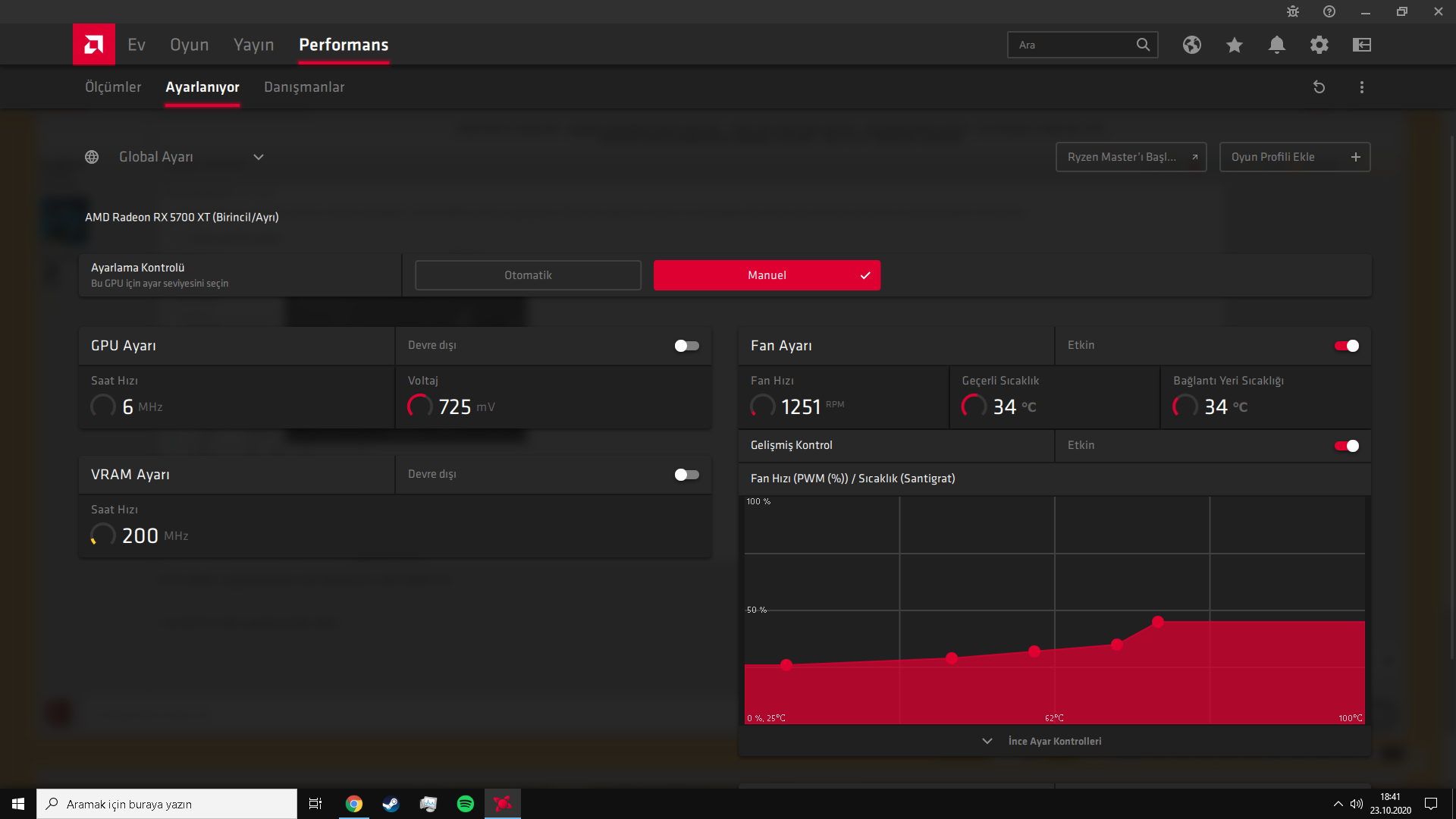Open favorites star icon

(x=1235, y=45)
